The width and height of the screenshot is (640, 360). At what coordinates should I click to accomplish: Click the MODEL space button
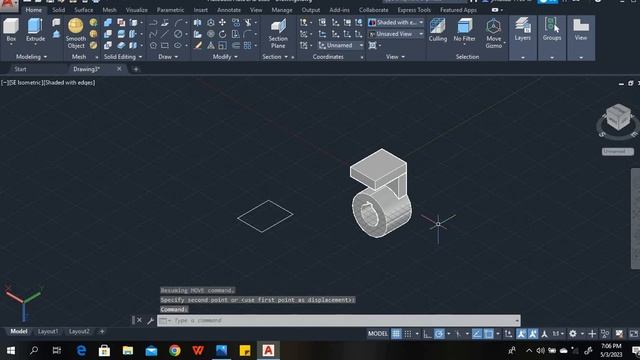(378, 334)
